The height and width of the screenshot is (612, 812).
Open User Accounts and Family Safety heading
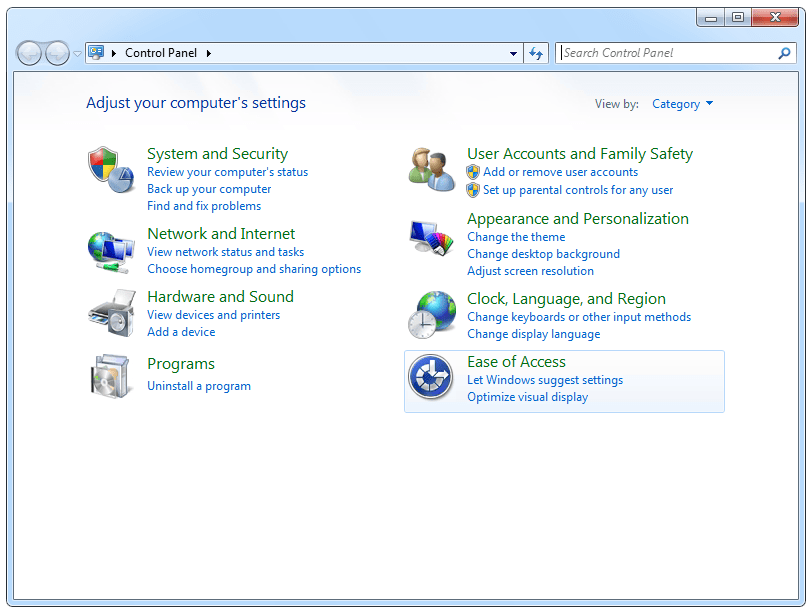(580, 154)
